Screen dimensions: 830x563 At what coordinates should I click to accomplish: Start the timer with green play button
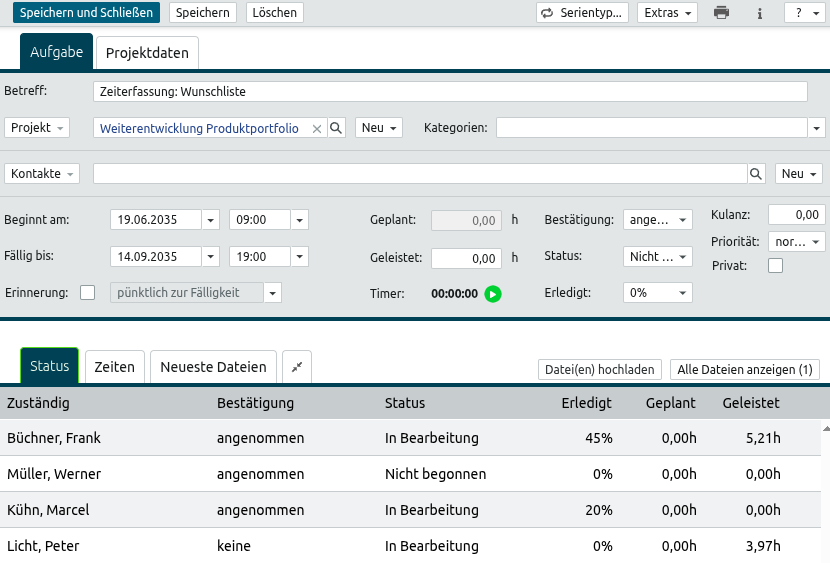pyautogui.click(x=493, y=294)
